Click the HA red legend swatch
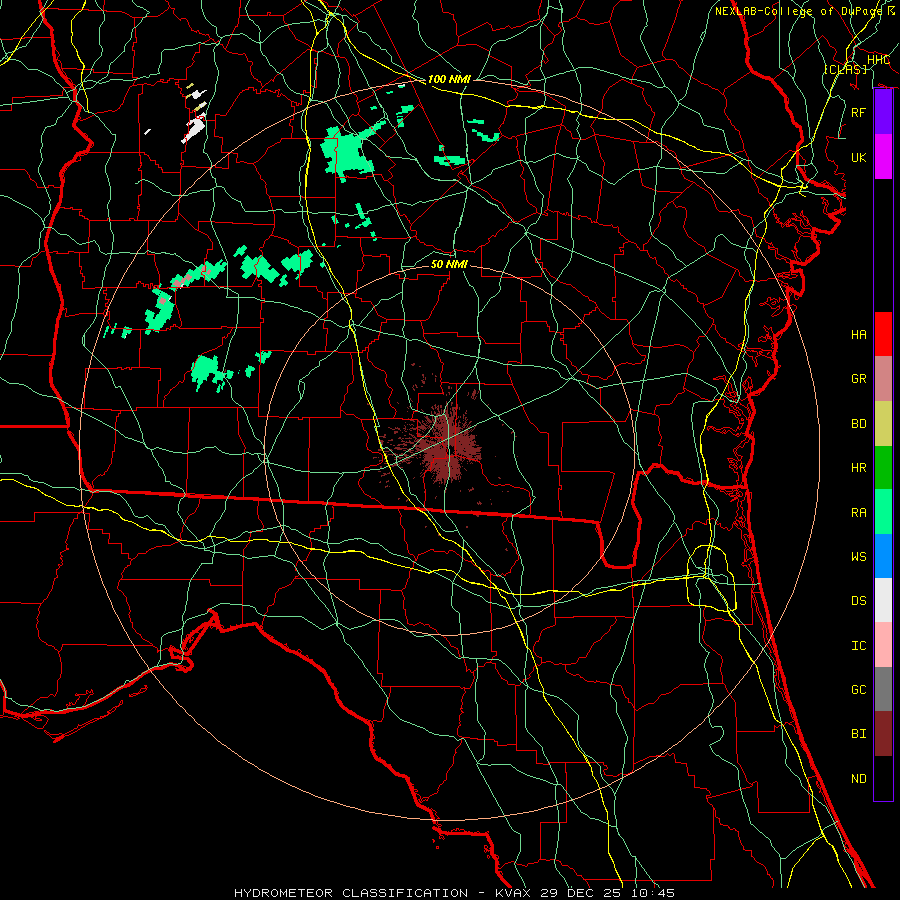Screen dimensions: 900x900 [883, 334]
